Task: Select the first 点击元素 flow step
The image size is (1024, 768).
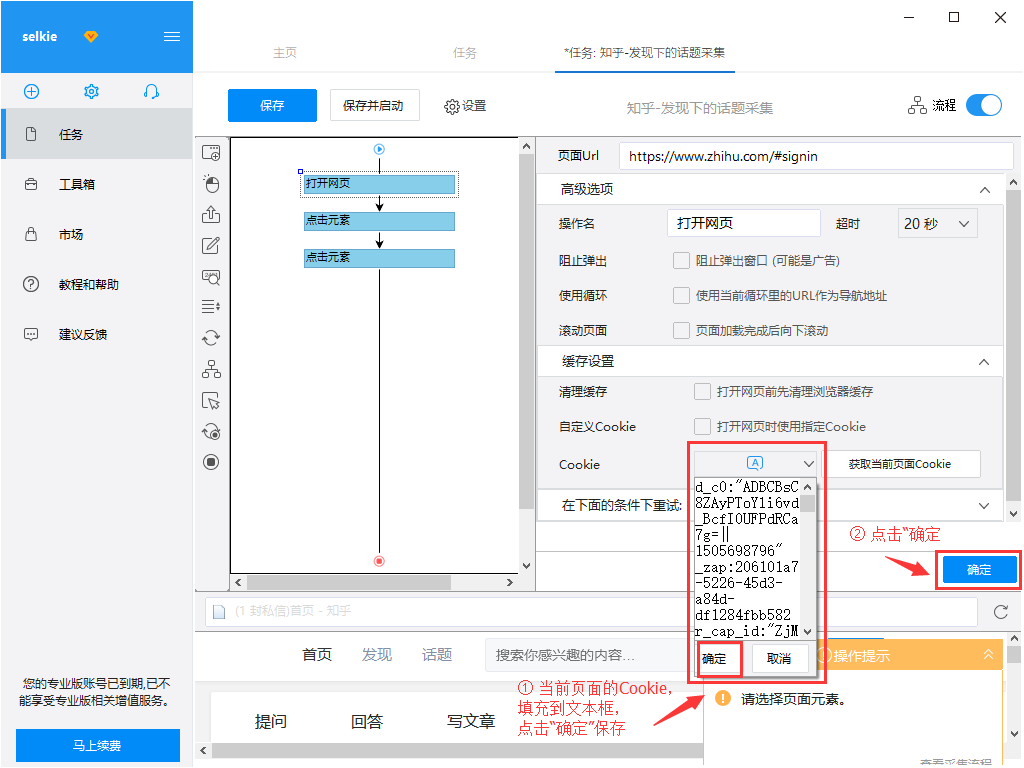Action: point(379,221)
